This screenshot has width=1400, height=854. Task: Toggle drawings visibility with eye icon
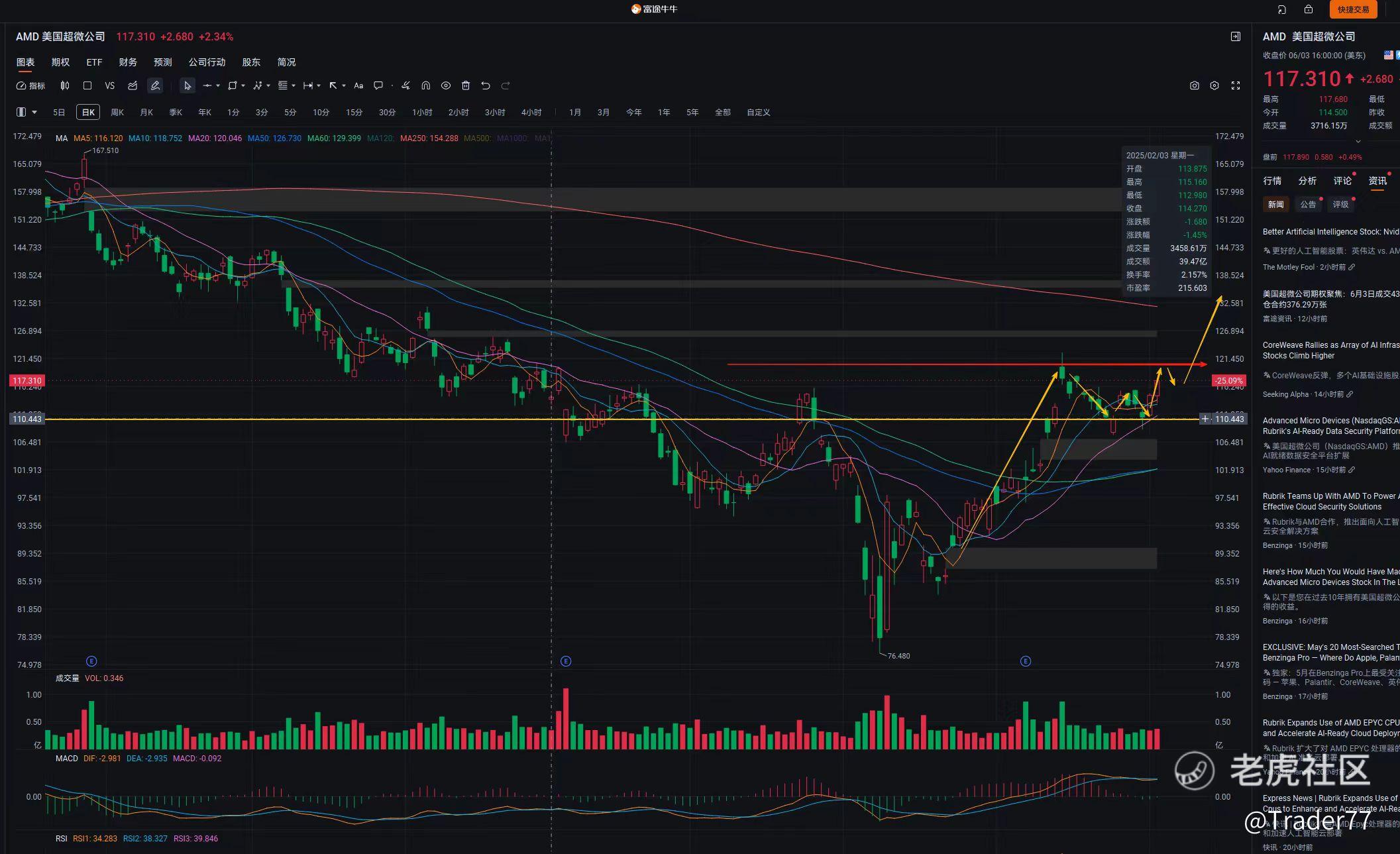pyautogui.click(x=446, y=85)
